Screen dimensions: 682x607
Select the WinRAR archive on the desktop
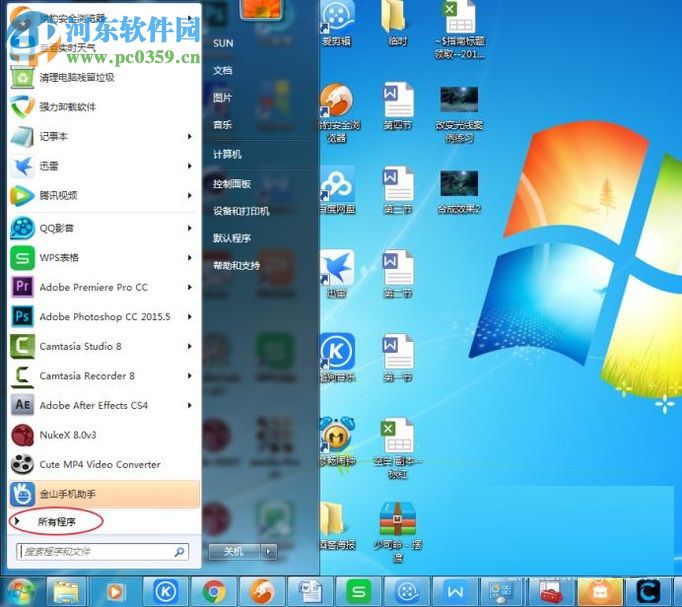coord(397,531)
